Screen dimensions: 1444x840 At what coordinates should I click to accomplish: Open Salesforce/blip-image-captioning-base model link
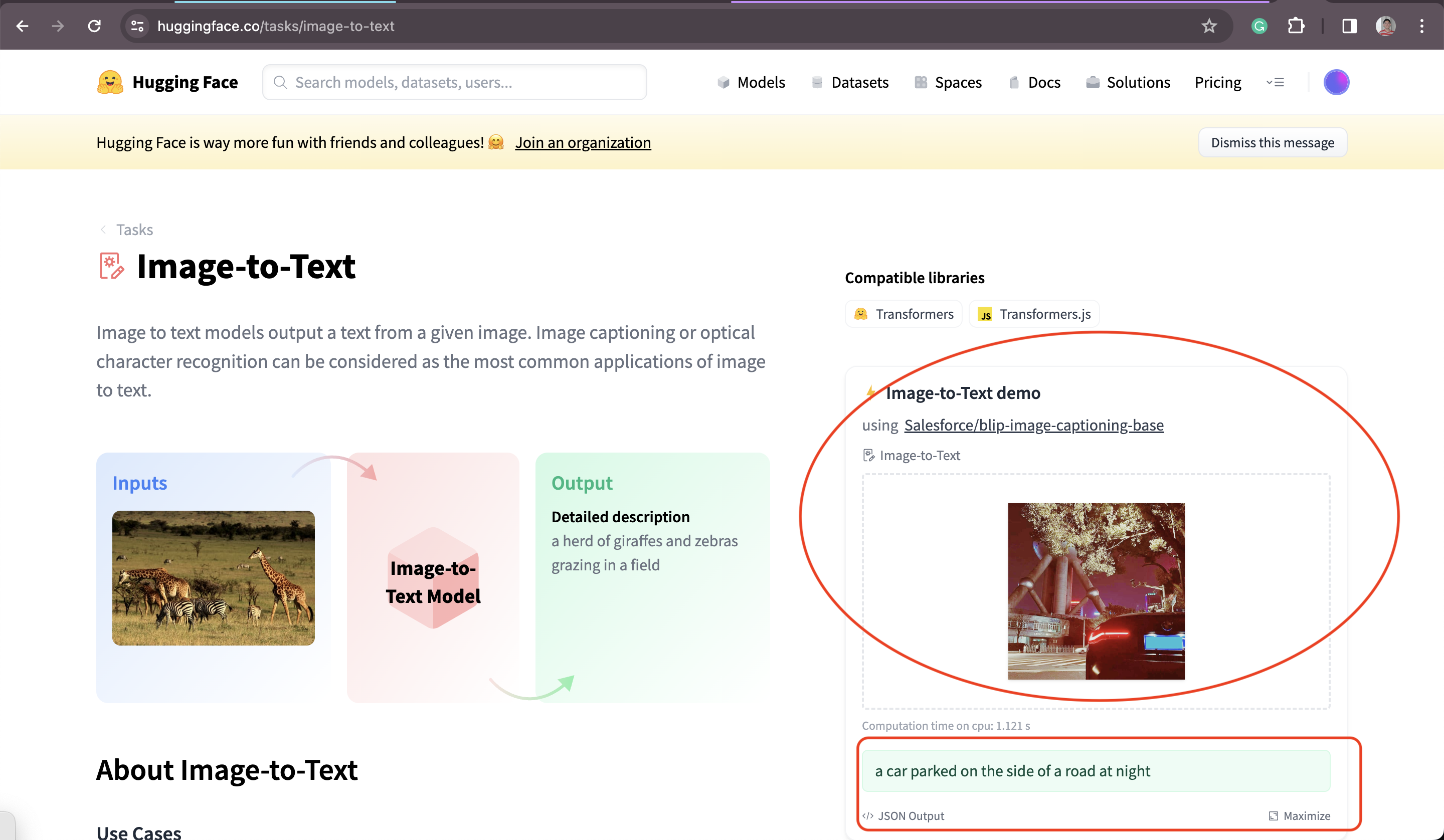click(1034, 425)
